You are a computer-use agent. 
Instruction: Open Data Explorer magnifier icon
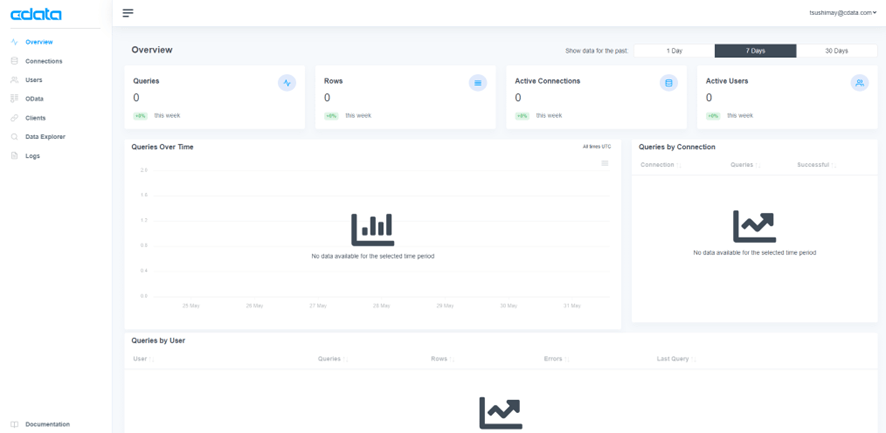tap(14, 137)
